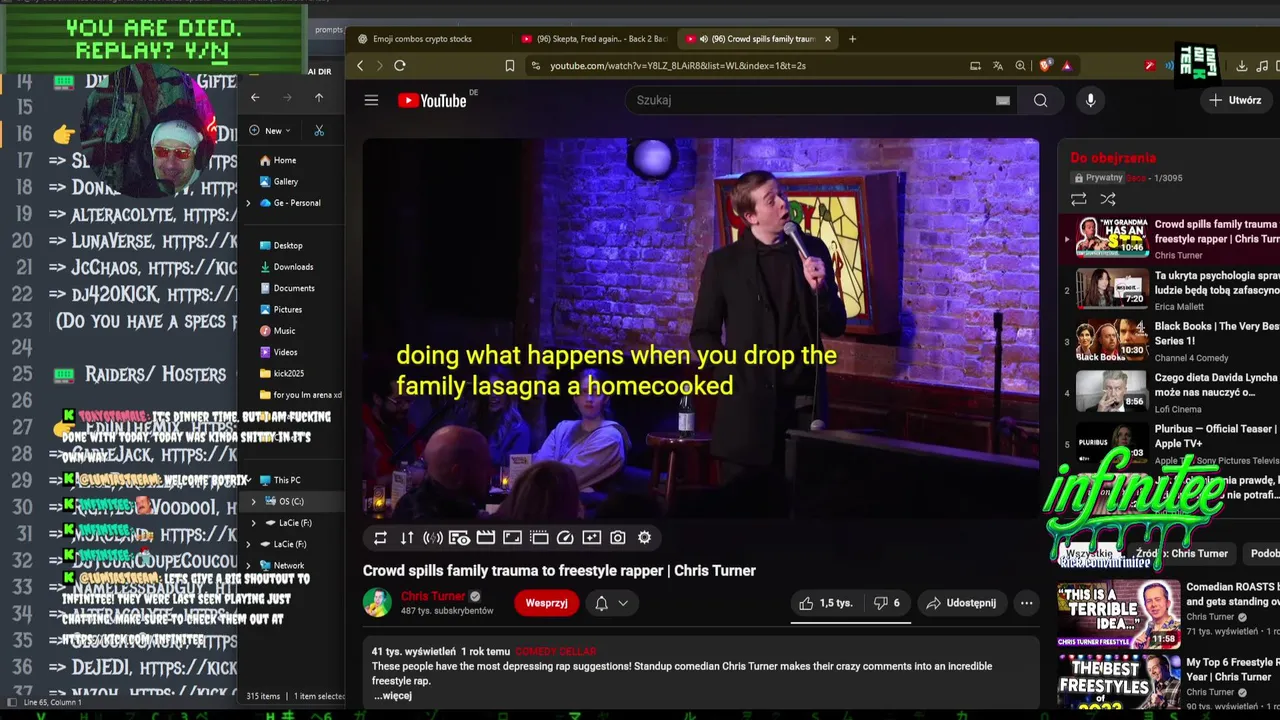Click the zoom magnifier icon in the address bar
Viewport: 1280px width, 720px height.
(x=1020, y=66)
